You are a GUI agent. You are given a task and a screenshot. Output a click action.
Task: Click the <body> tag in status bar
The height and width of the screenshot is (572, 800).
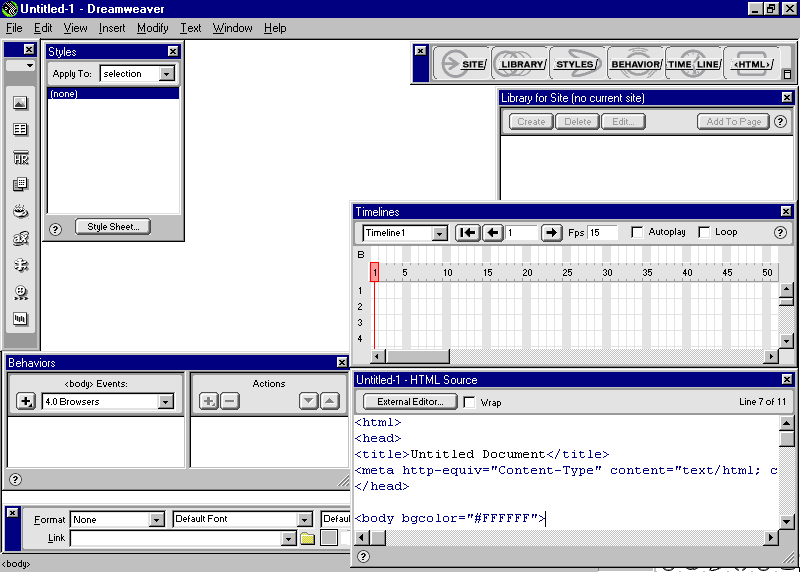click(16, 564)
